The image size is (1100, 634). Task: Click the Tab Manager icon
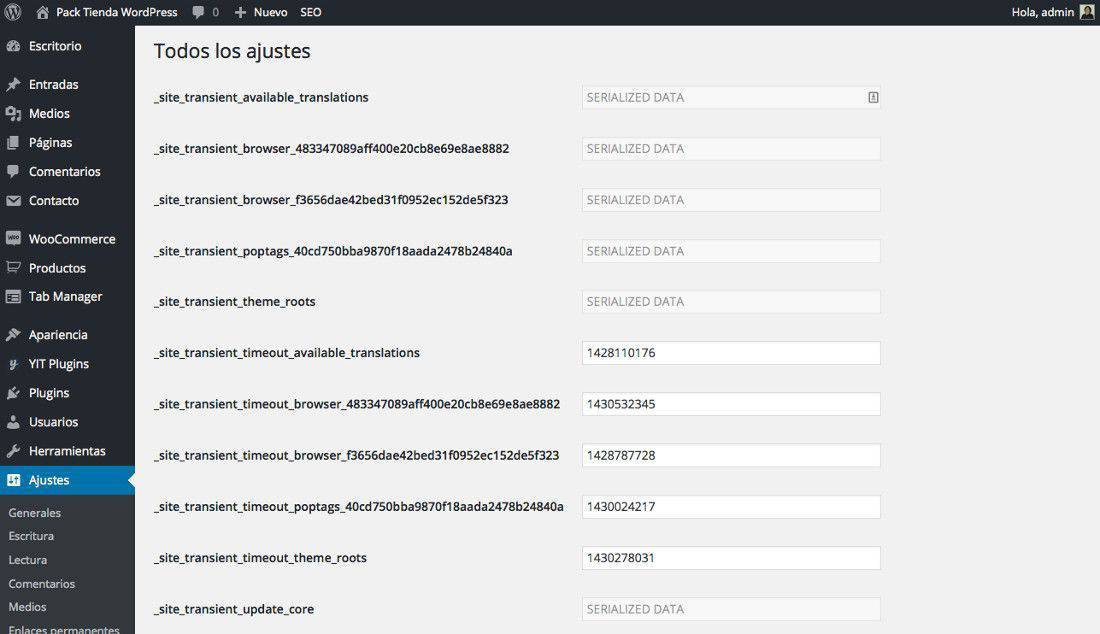pyautogui.click(x=13, y=297)
